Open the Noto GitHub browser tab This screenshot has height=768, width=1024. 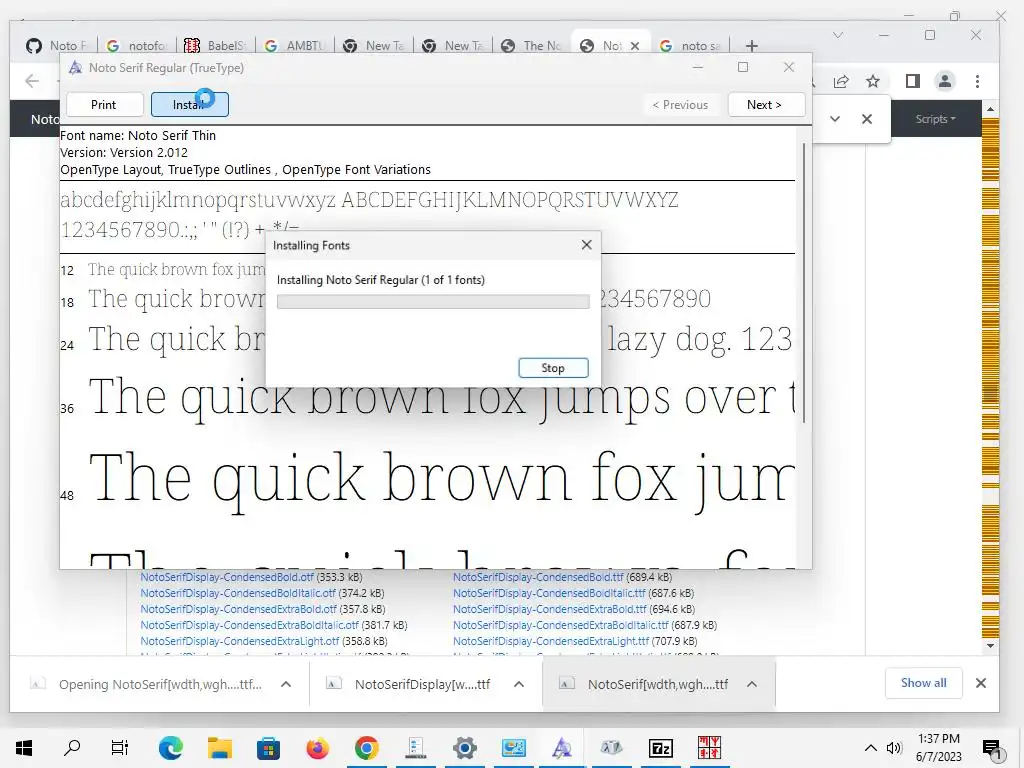(x=57, y=46)
